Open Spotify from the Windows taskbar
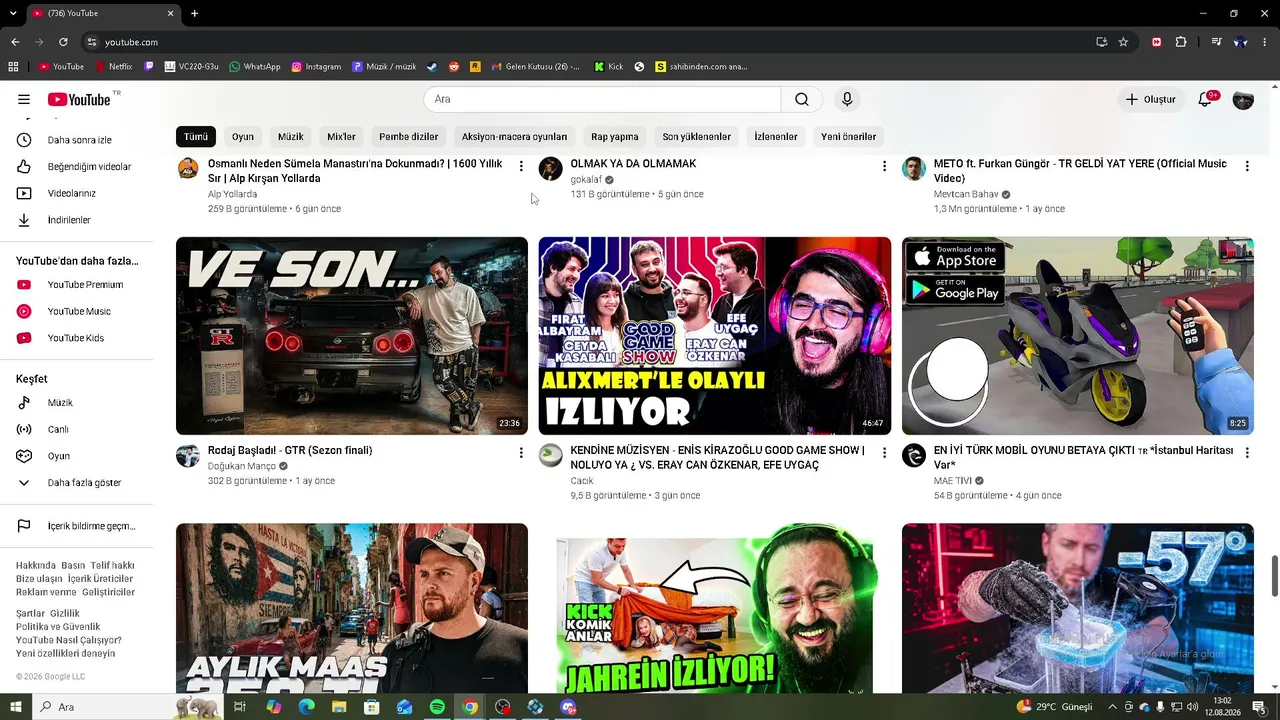Image resolution: width=1280 pixels, height=720 pixels. [437, 707]
